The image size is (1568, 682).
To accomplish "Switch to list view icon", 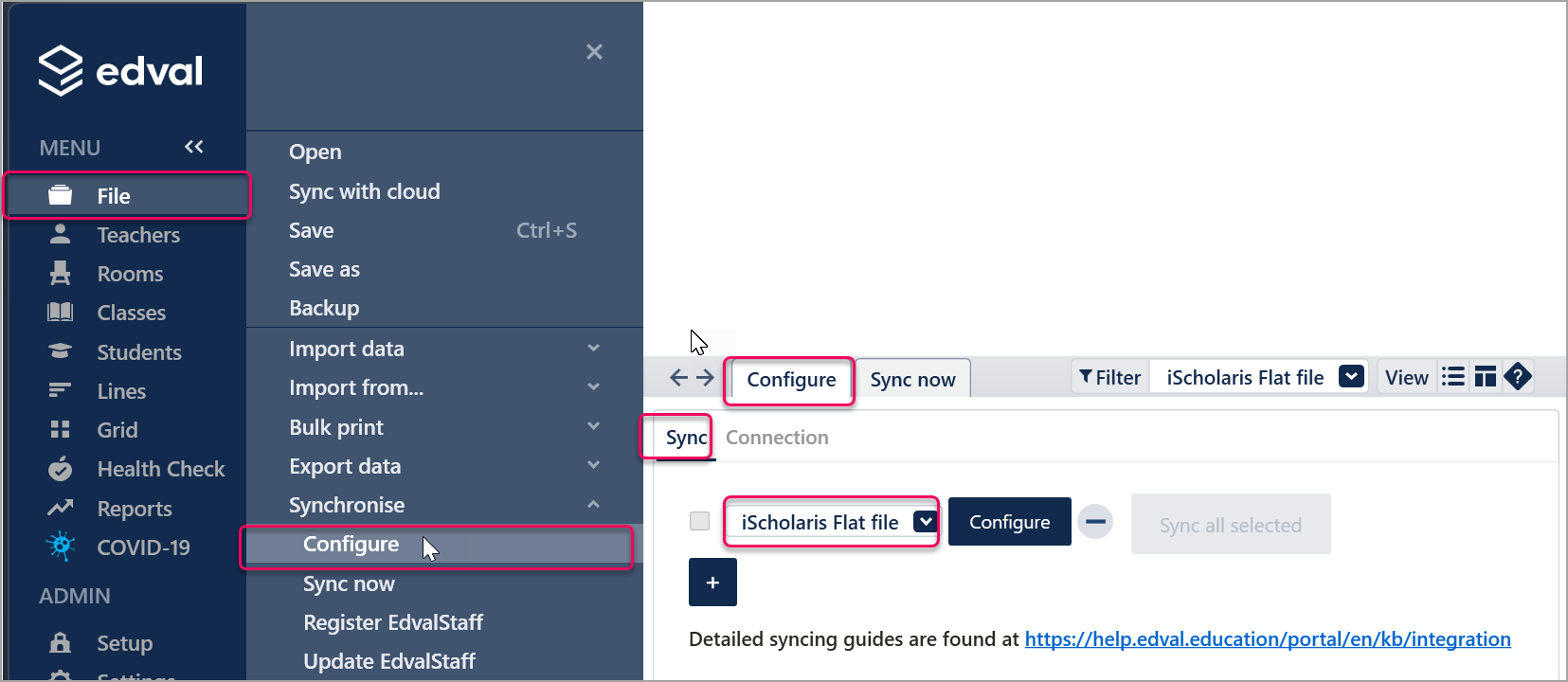I will [x=1452, y=377].
